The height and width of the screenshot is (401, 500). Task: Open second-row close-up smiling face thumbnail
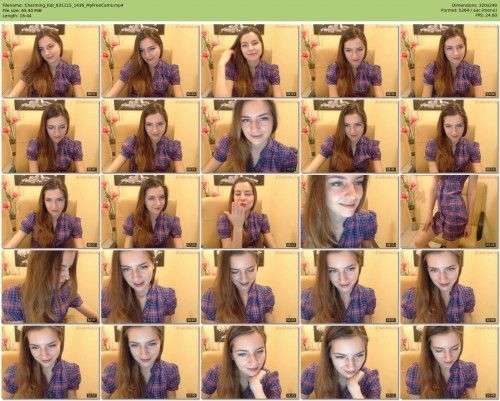tap(250, 136)
